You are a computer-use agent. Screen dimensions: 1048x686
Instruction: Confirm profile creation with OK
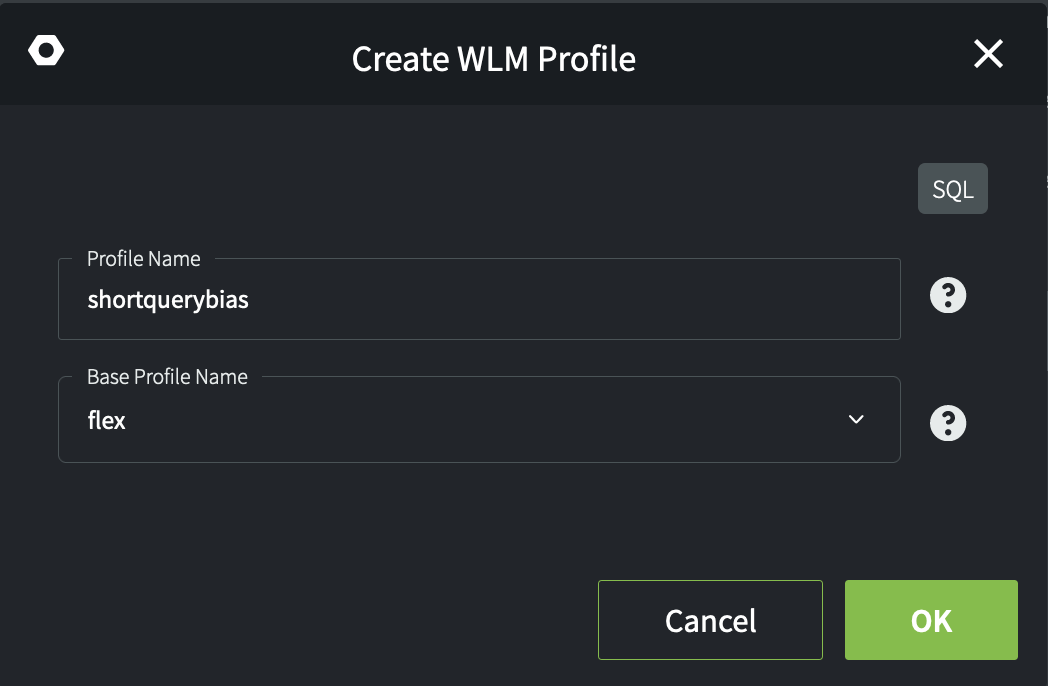tap(930, 620)
